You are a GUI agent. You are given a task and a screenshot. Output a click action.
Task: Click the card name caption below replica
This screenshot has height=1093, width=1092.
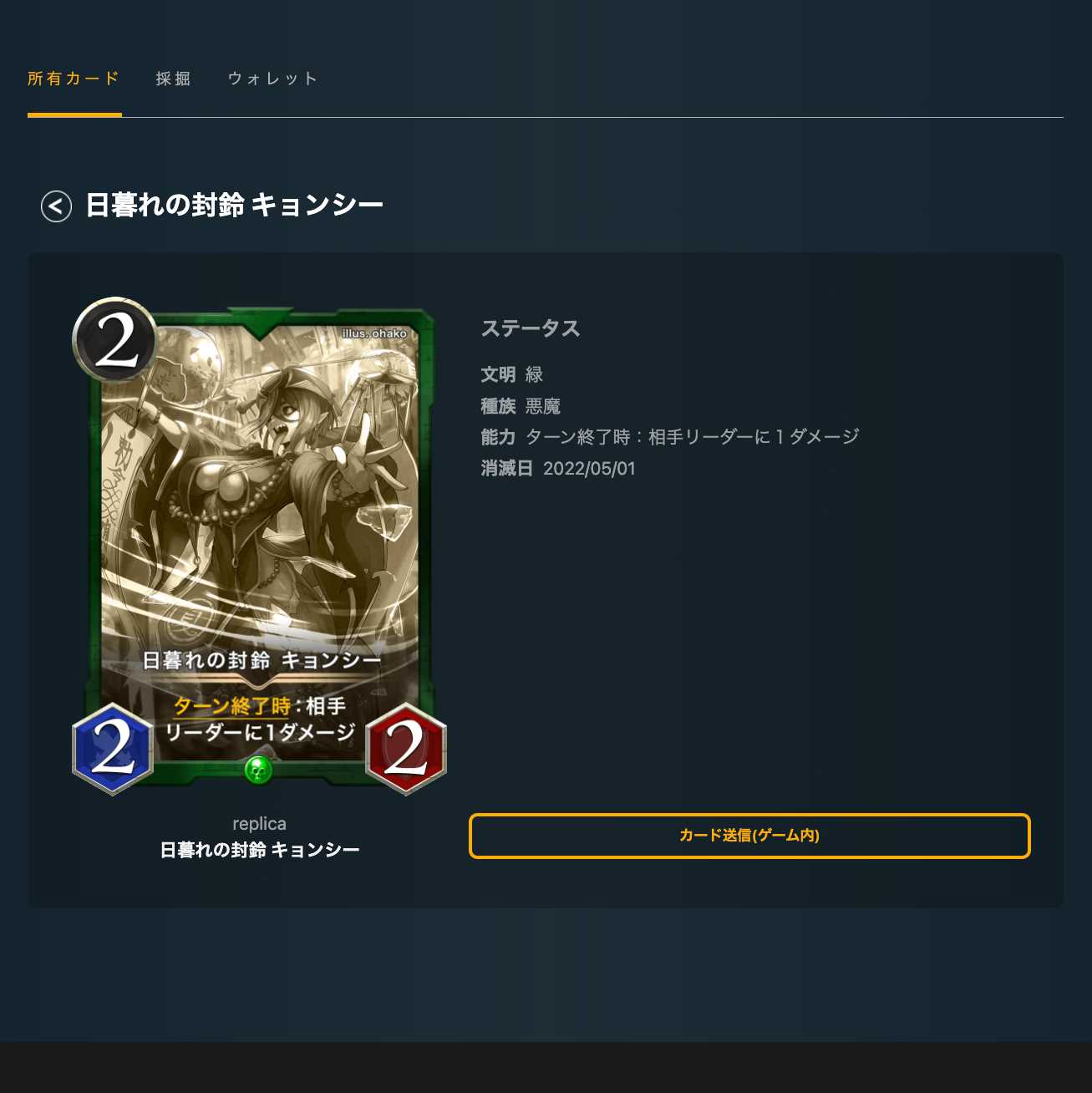point(260,850)
